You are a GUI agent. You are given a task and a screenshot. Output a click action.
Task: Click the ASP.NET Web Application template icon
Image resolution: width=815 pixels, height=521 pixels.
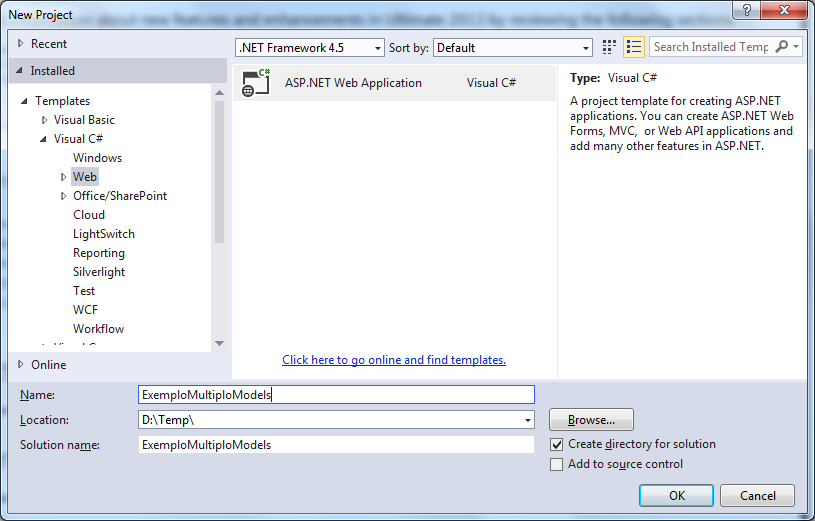pyautogui.click(x=256, y=83)
